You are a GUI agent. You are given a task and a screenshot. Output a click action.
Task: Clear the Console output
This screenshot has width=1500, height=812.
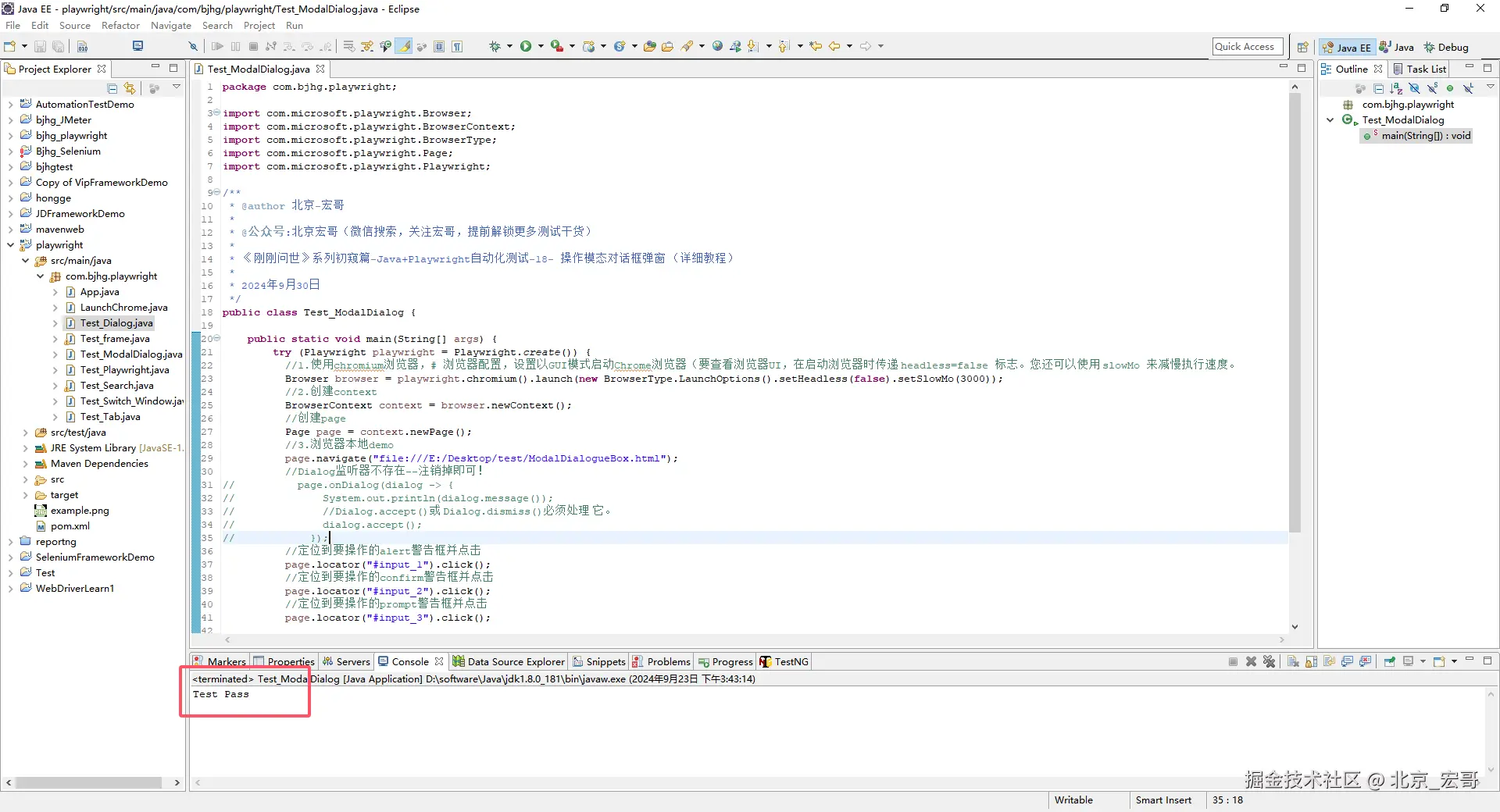pos(1293,661)
